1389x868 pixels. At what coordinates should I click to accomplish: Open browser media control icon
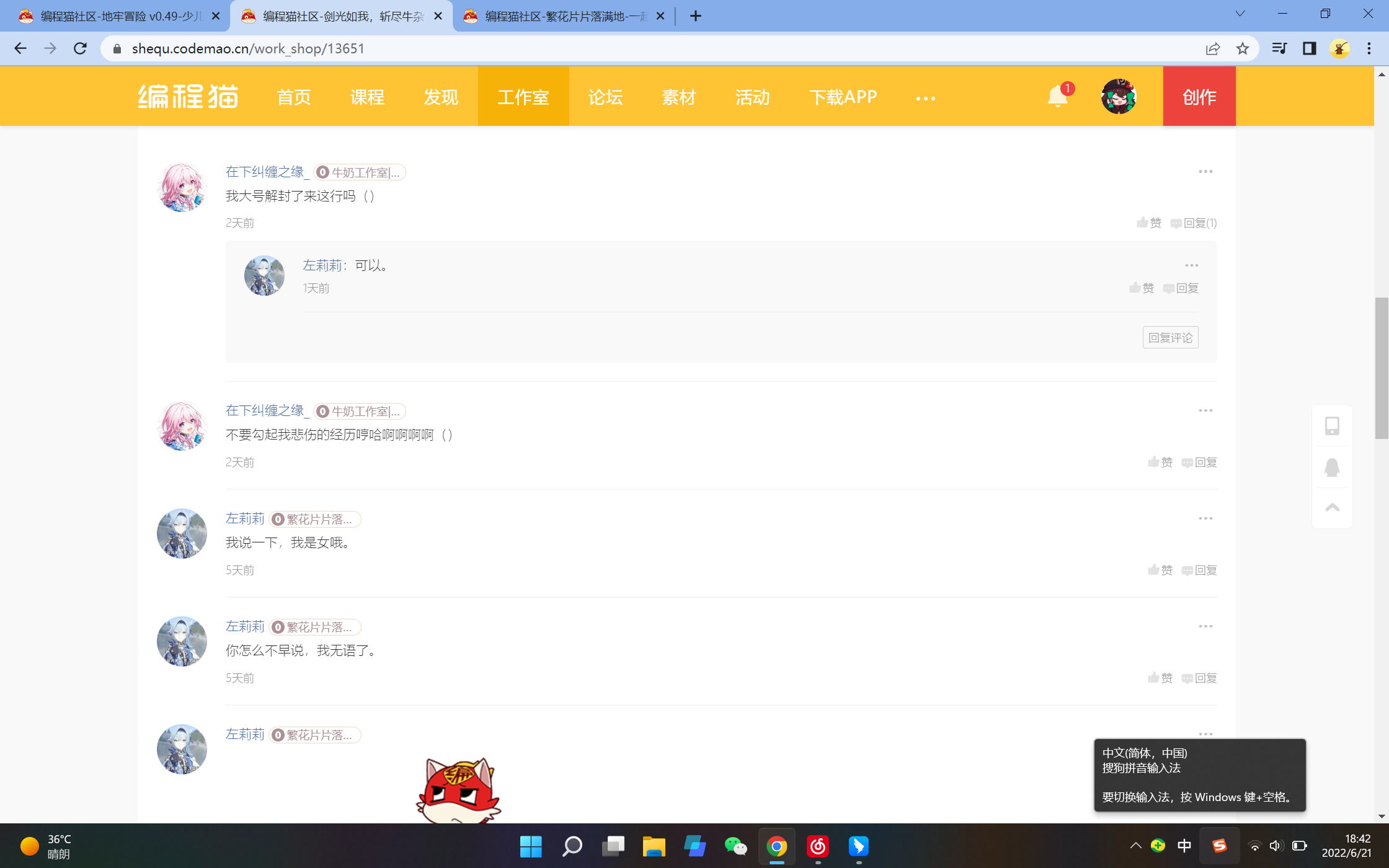click(x=1279, y=48)
